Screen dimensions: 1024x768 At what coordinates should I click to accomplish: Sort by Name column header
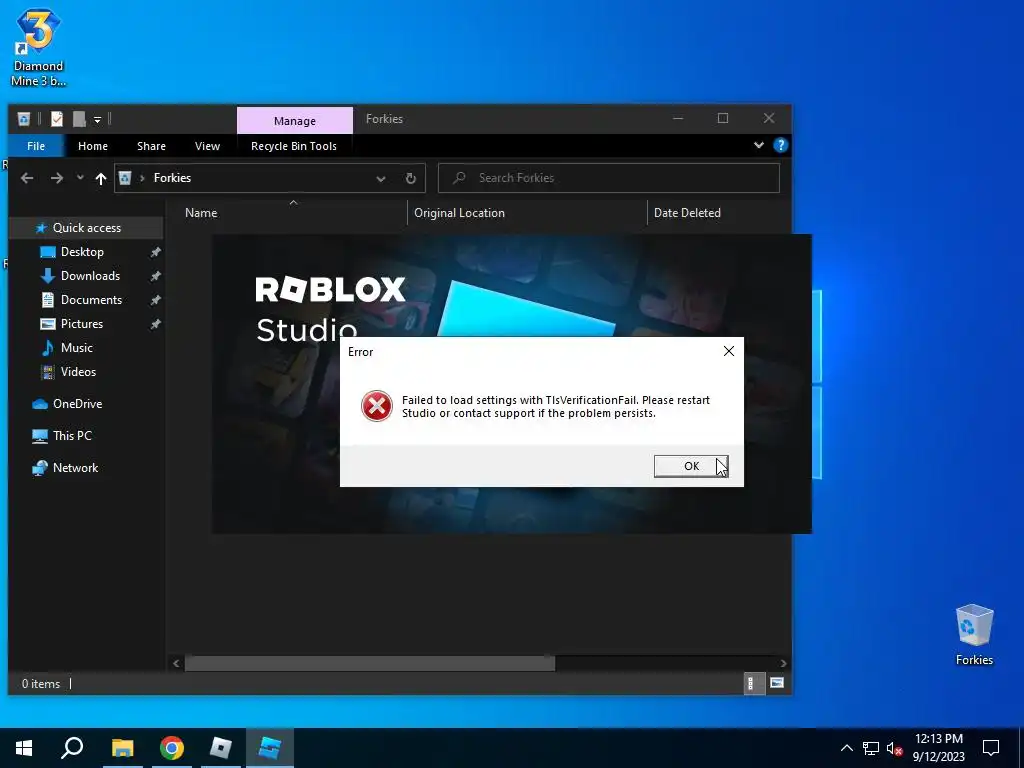[201, 213]
